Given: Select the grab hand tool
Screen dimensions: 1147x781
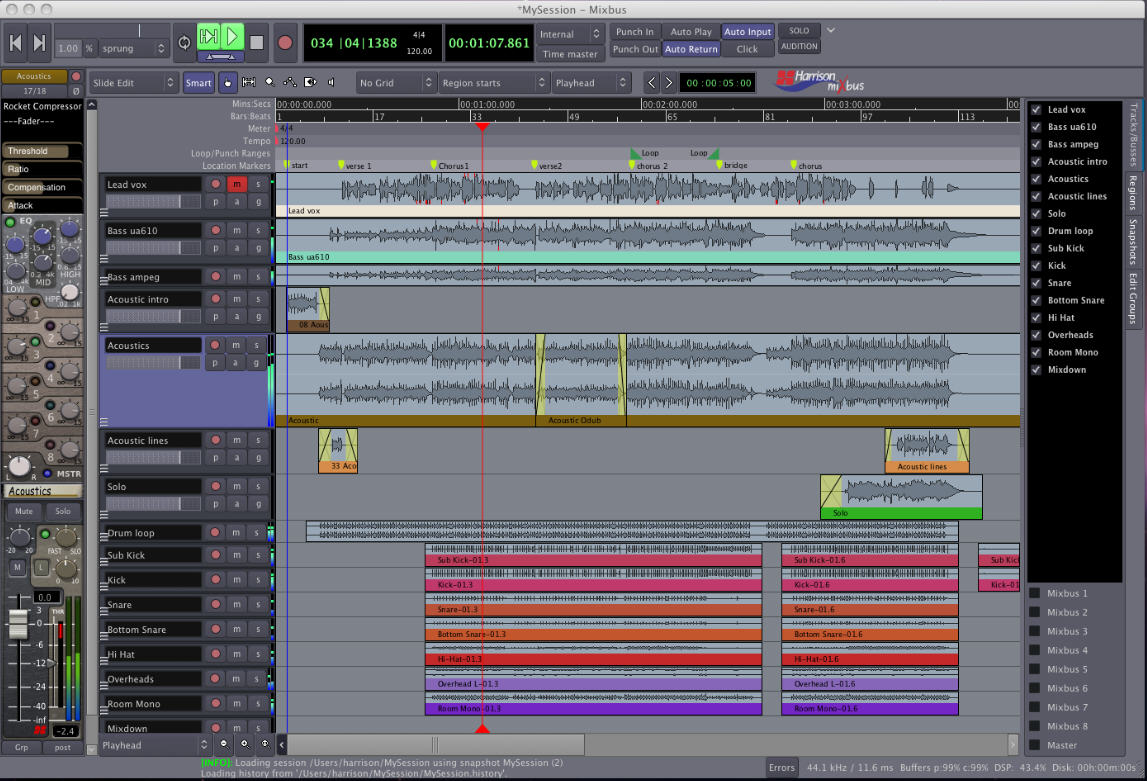Looking at the screenshot, I should pyautogui.click(x=227, y=82).
